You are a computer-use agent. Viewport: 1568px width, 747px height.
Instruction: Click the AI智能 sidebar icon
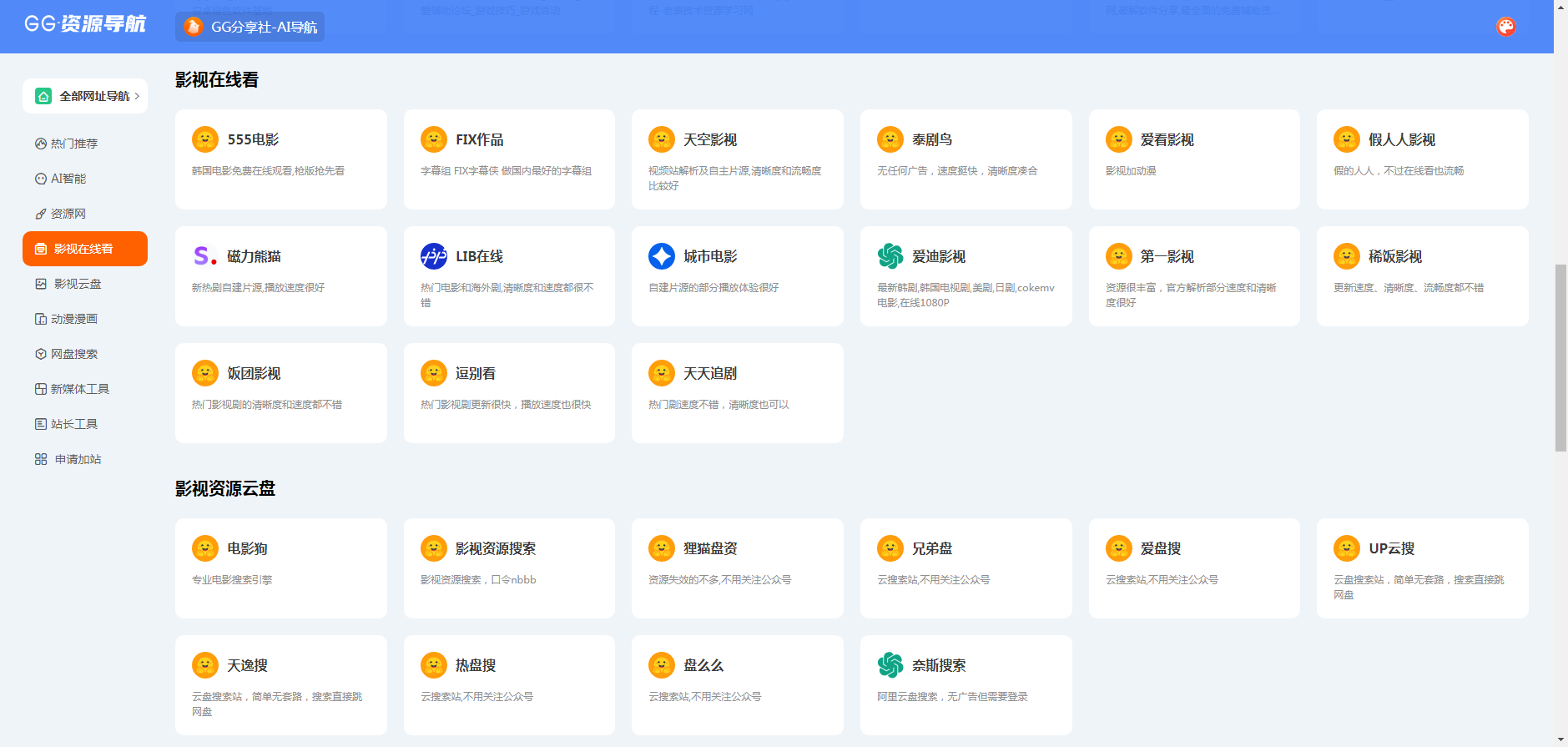pyautogui.click(x=40, y=179)
